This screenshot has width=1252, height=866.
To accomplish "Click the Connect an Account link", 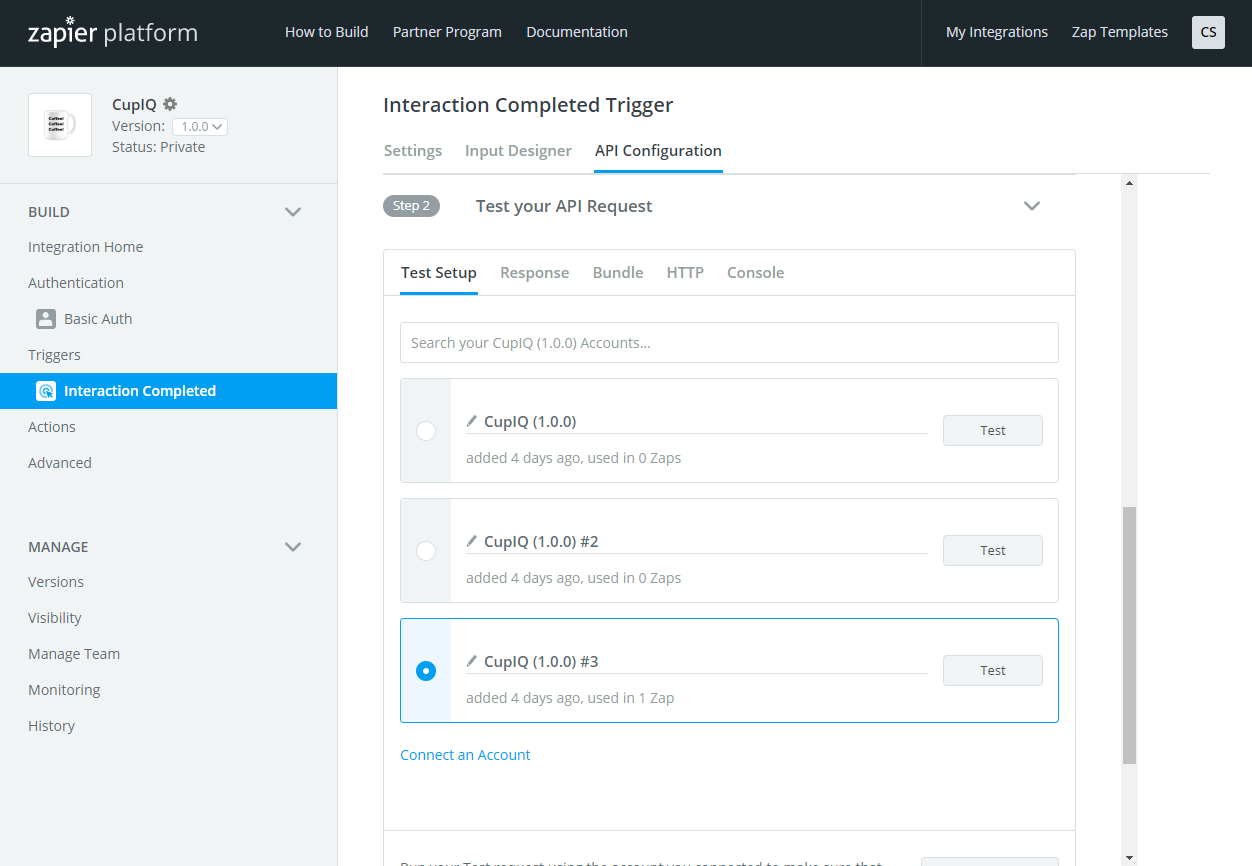I will click(x=465, y=755).
